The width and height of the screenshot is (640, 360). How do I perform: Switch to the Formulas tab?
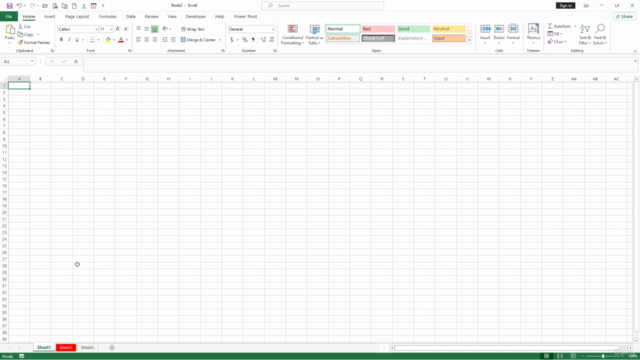[x=107, y=17]
